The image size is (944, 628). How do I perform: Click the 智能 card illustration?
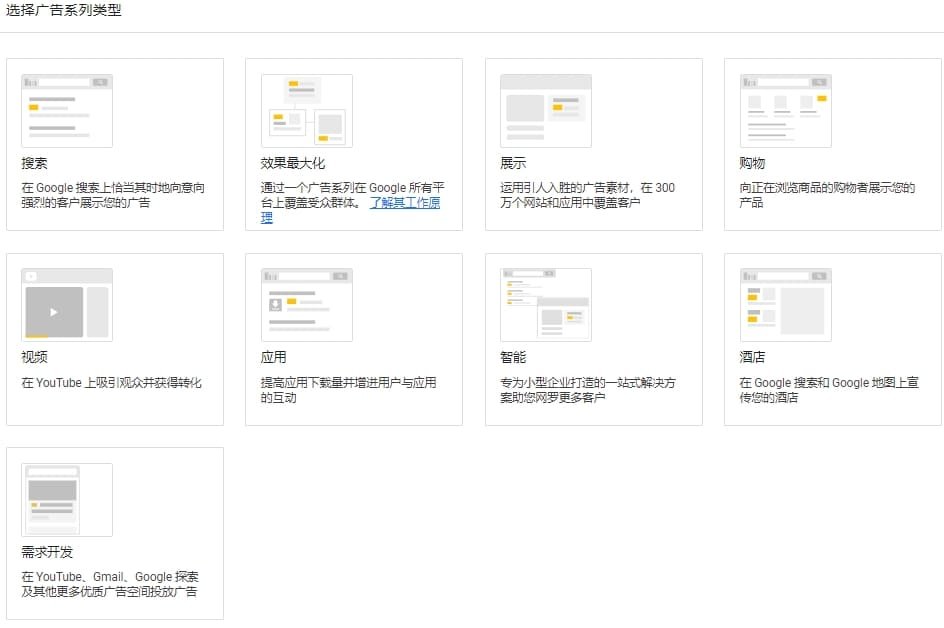point(543,304)
